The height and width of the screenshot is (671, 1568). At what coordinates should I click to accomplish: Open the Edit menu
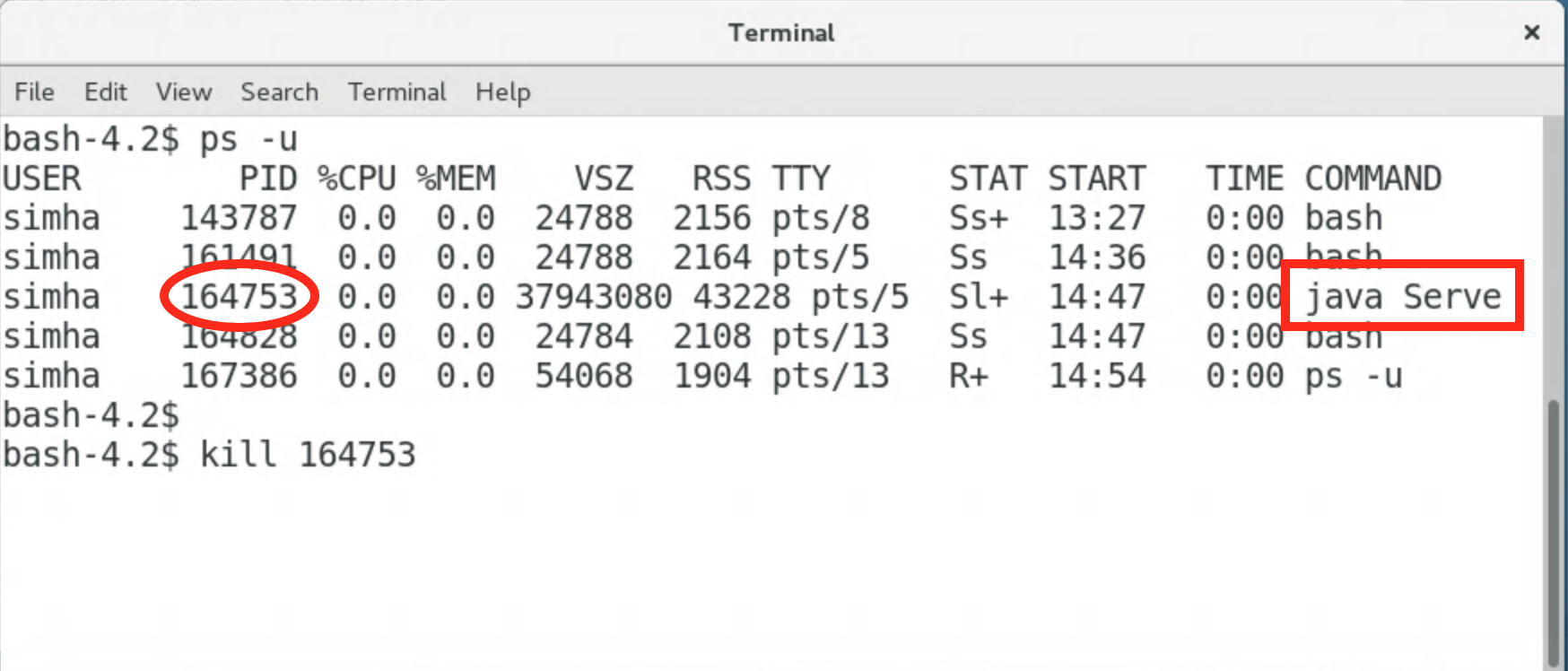105,92
